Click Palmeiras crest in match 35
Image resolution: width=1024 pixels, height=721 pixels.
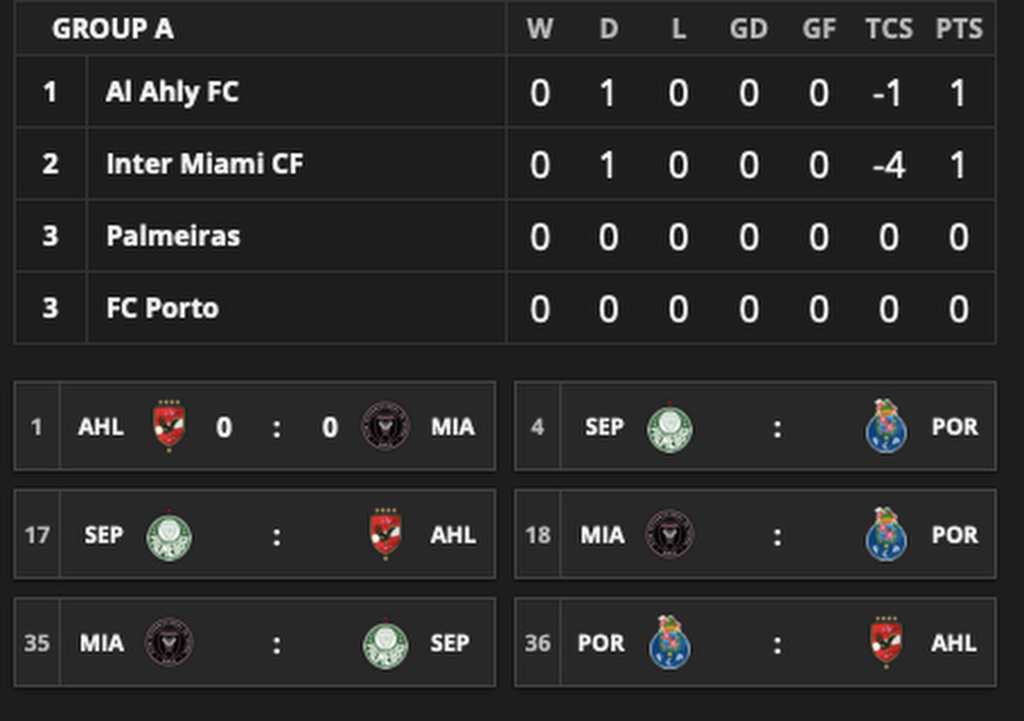point(385,644)
